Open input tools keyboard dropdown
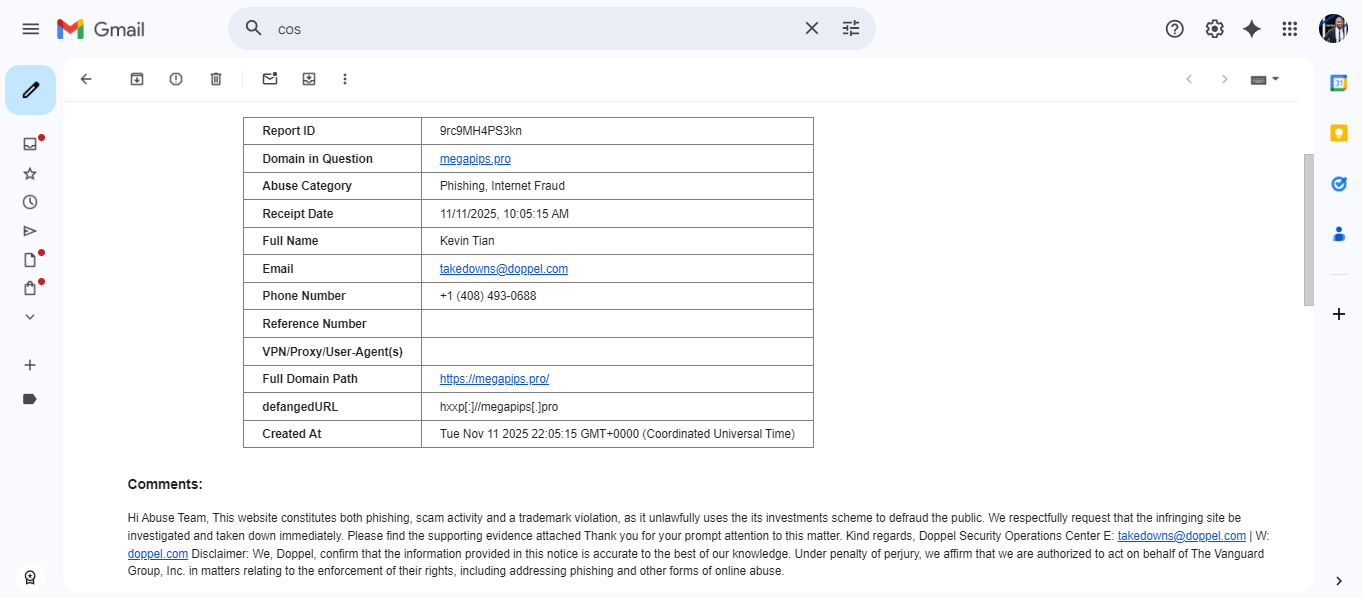1363x598 pixels. (1265, 79)
